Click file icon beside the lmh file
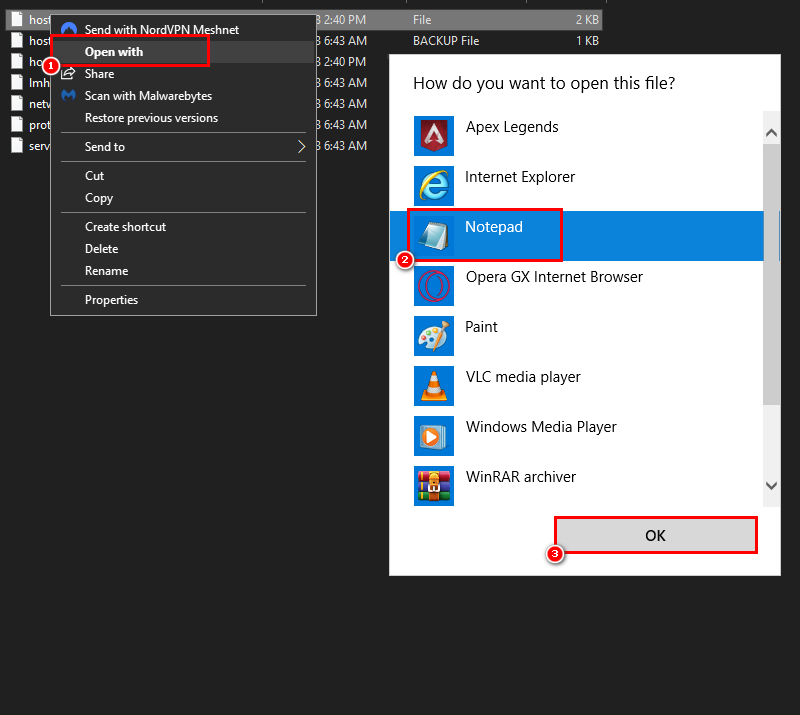 point(17,82)
